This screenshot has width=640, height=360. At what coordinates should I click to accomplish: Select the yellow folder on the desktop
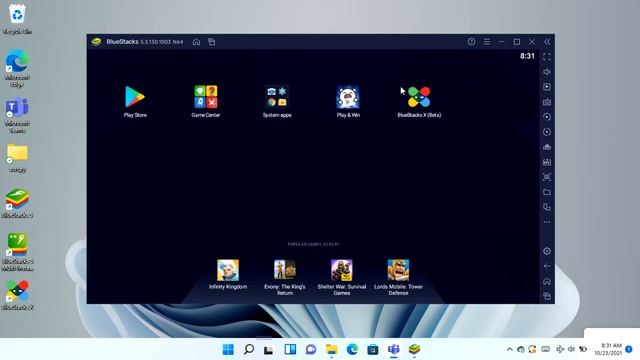[x=17, y=158]
